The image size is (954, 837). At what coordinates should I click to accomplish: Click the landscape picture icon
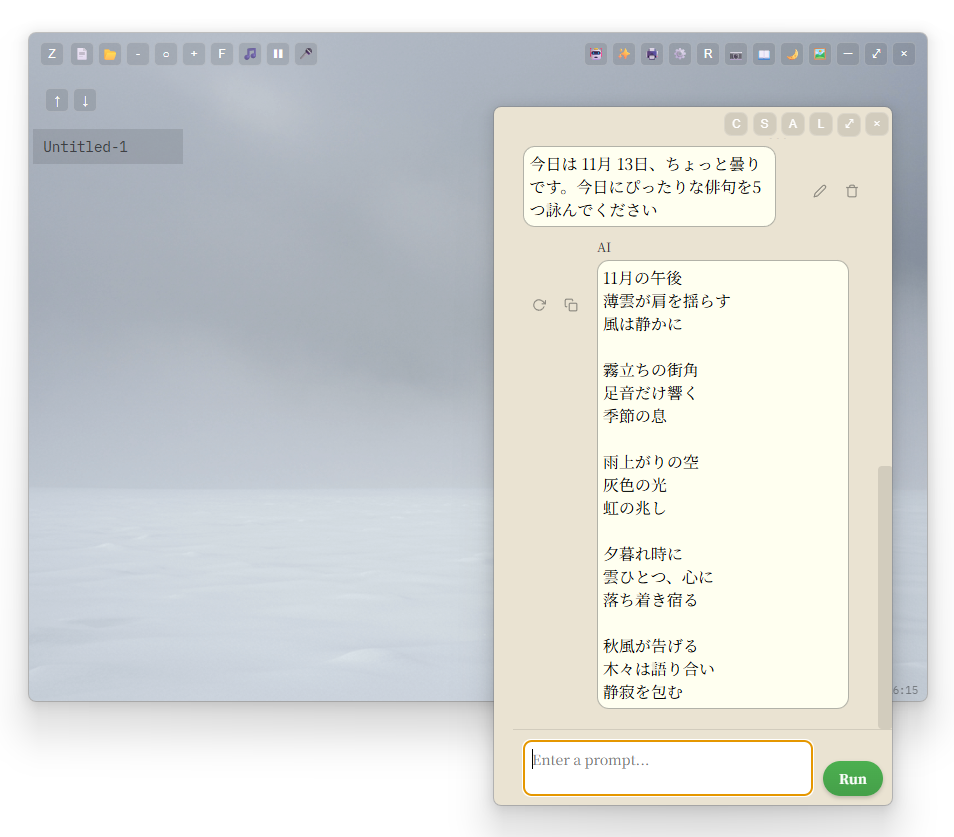click(819, 54)
